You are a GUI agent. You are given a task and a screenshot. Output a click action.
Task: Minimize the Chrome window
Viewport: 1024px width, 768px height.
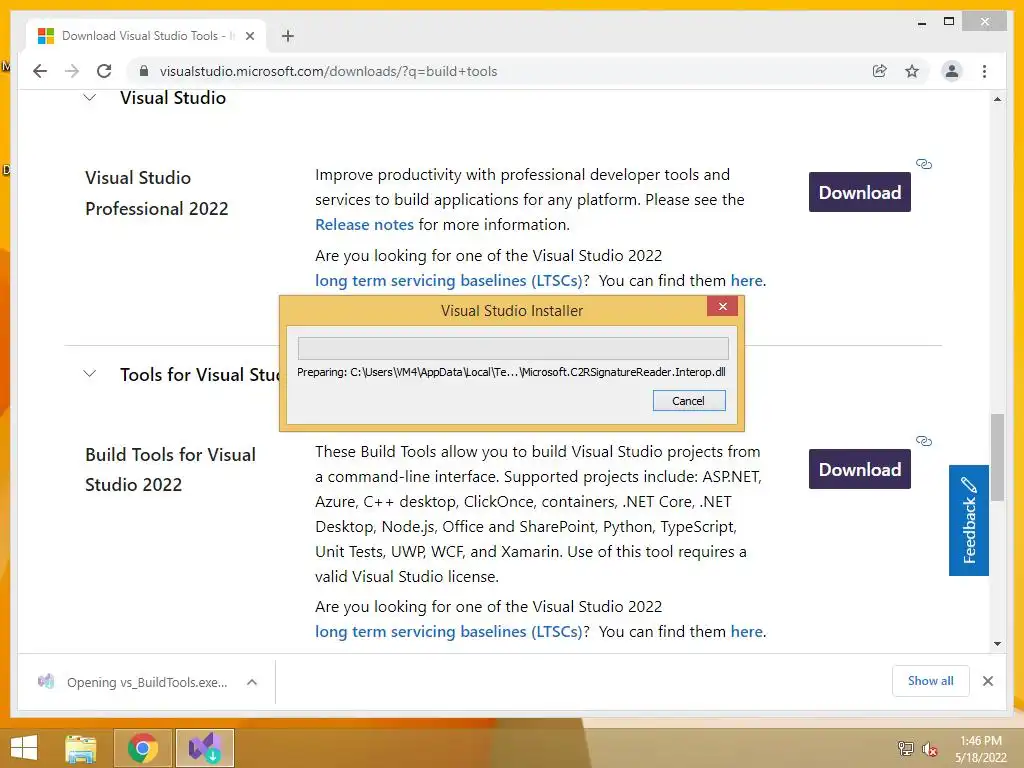click(921, 22)
